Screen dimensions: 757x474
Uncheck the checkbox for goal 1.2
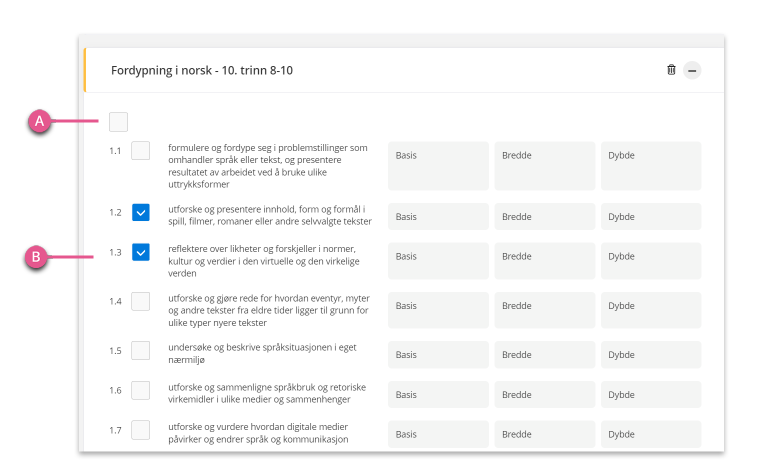[x=140, y=212]
